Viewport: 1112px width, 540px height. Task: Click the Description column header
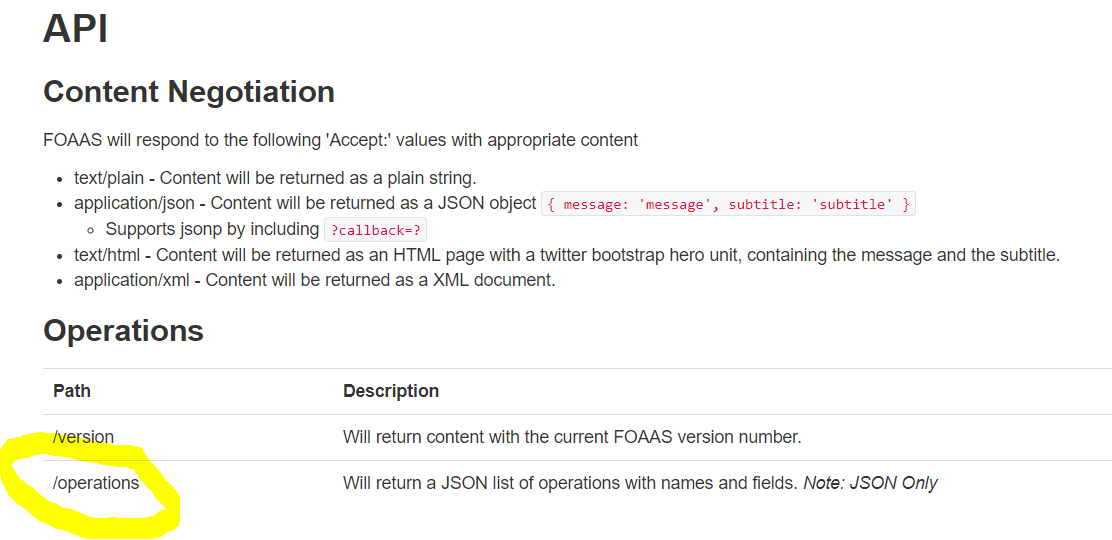coord(391,391)
